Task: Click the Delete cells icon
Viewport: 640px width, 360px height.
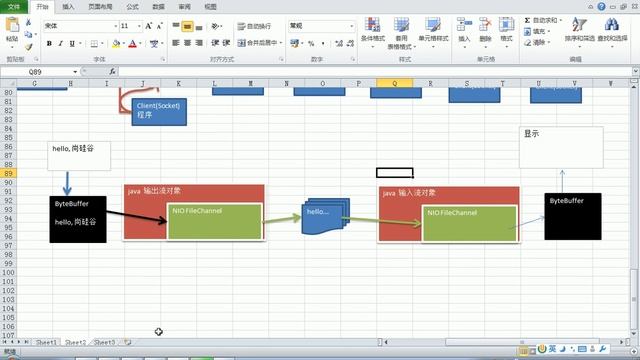Action: click(485, 24)
